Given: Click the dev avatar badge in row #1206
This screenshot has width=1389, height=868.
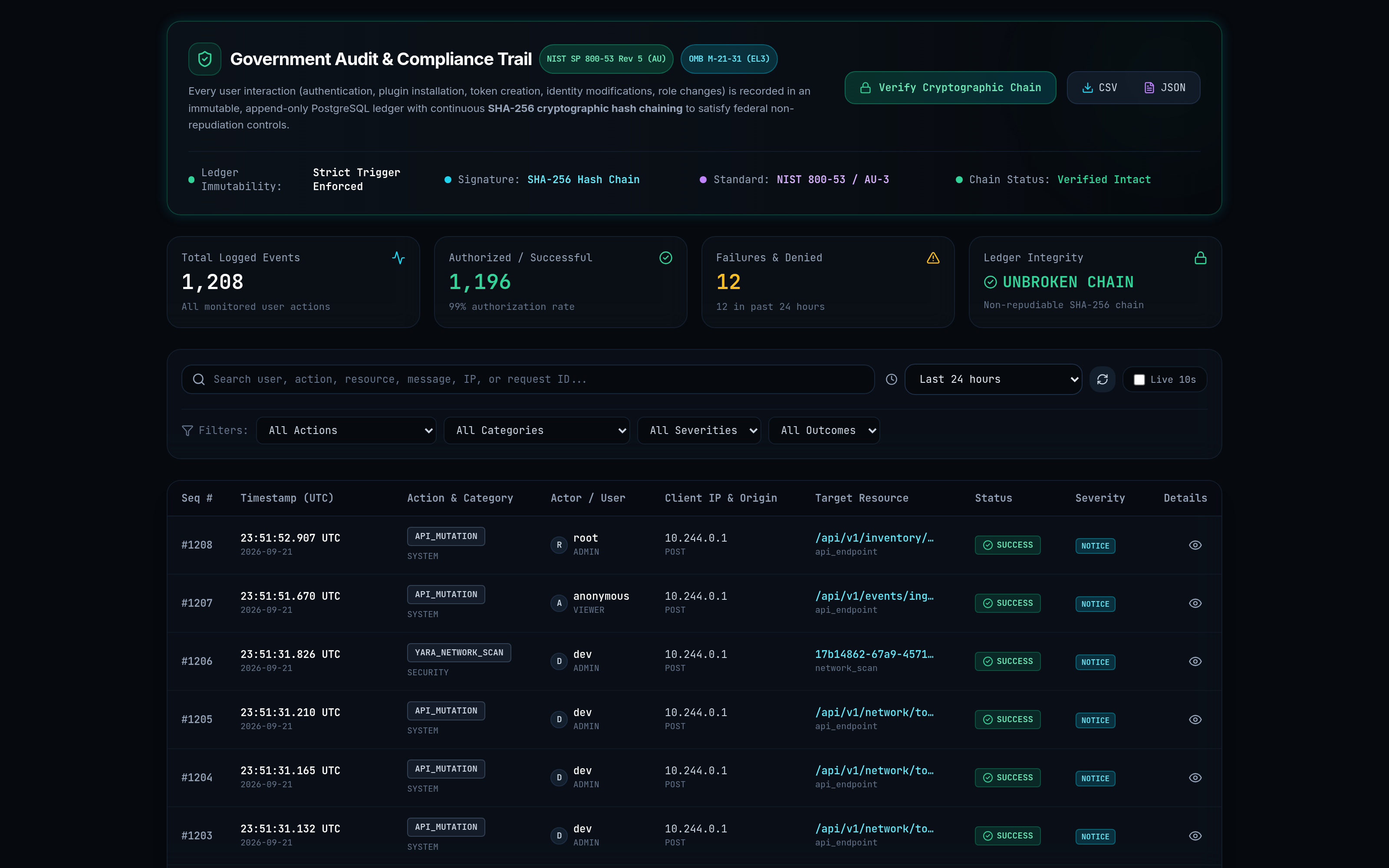Looking at the screenshot, I should click(559, 661).
